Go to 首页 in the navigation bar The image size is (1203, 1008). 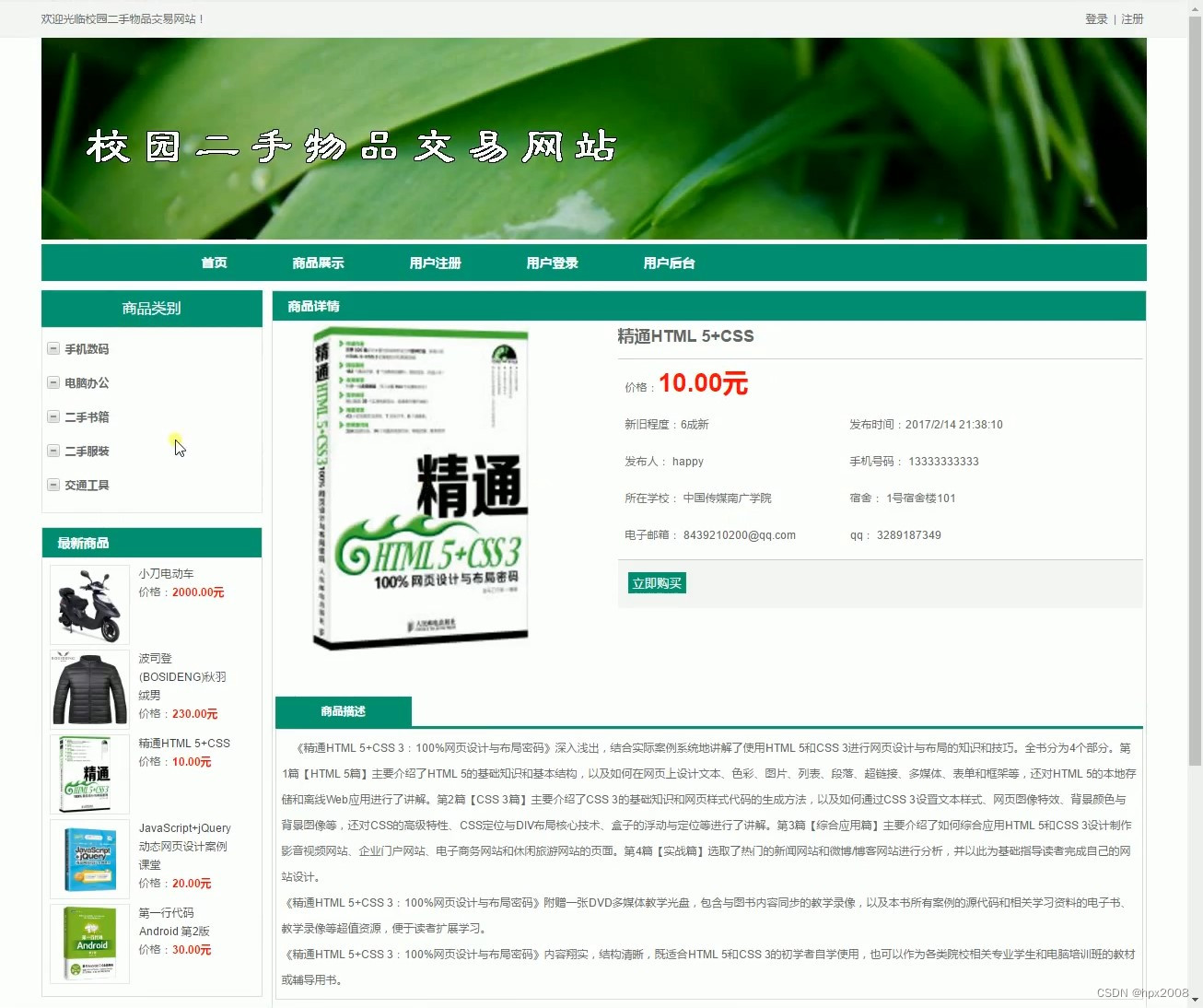pyautogui.click(x=214, y=263)
